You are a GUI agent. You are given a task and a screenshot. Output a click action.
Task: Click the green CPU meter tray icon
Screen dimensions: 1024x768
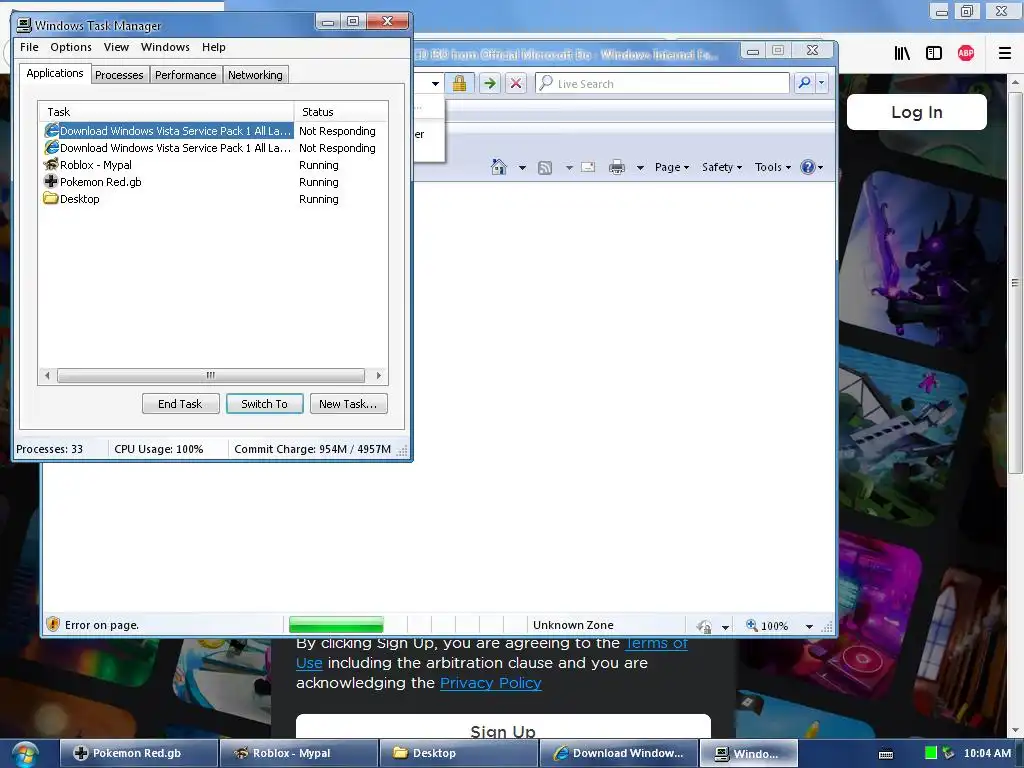931,752
